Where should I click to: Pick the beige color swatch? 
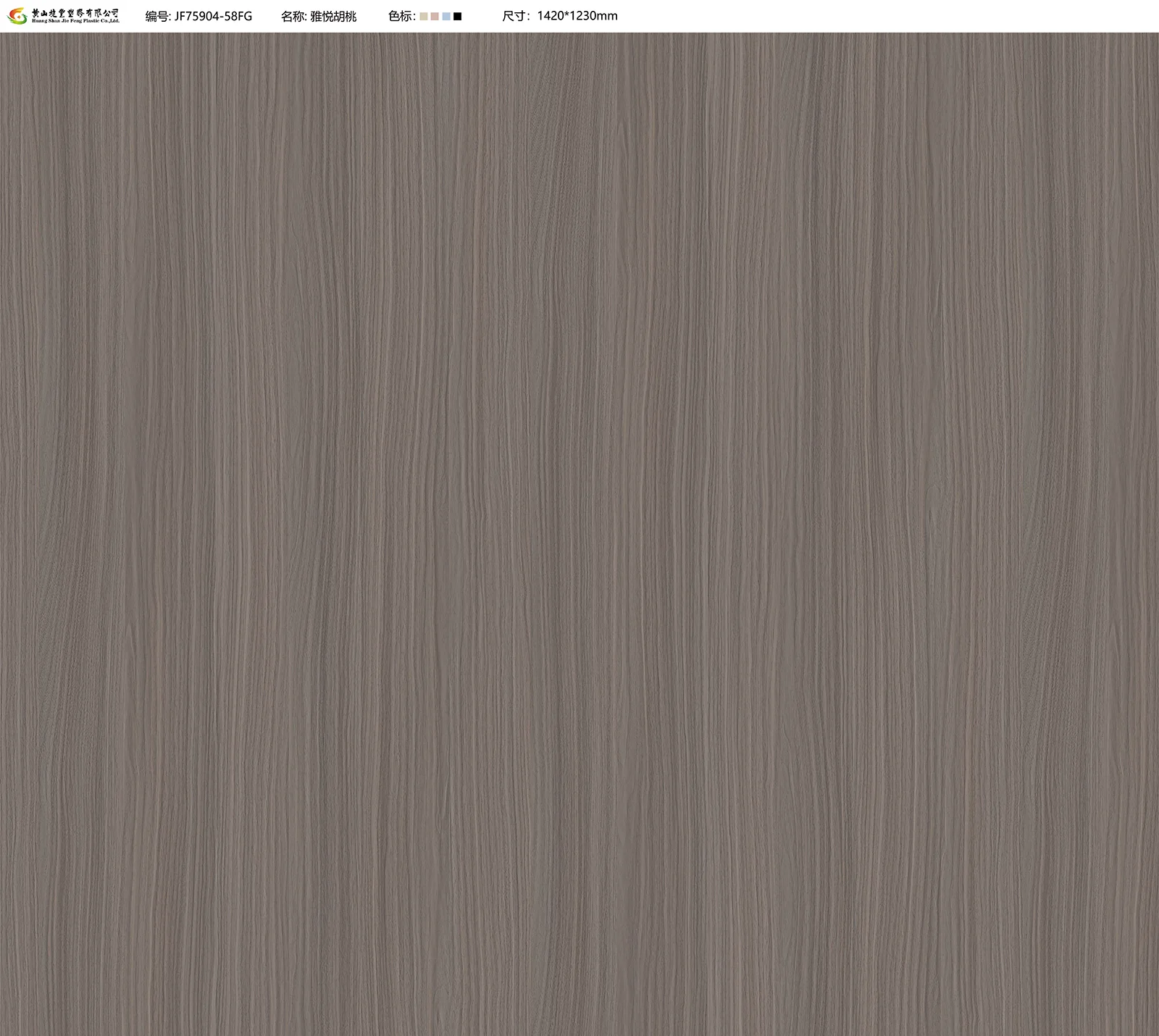[424, 16]
